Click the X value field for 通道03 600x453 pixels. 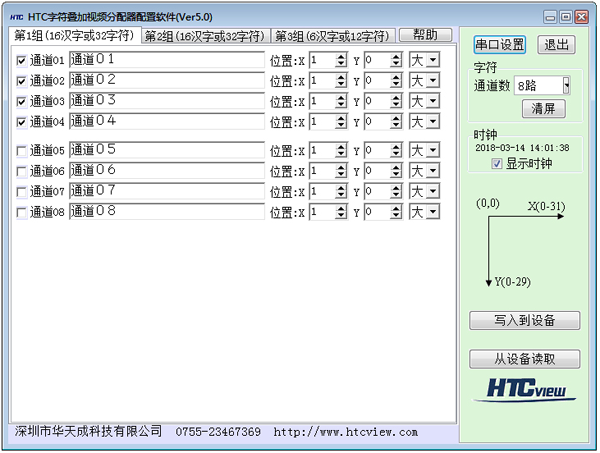tap(322, 101)
